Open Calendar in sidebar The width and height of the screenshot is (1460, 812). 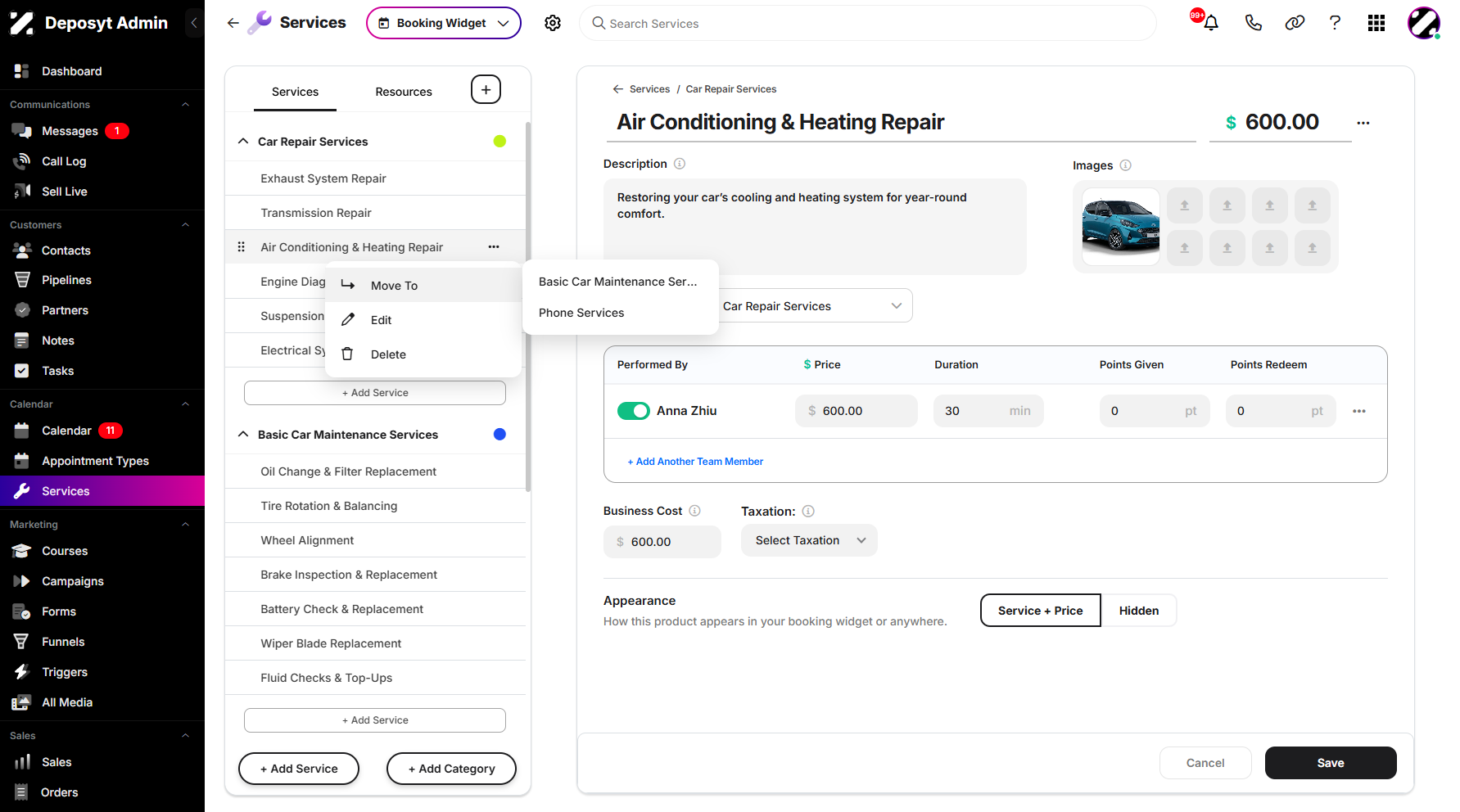coord(66,431)
